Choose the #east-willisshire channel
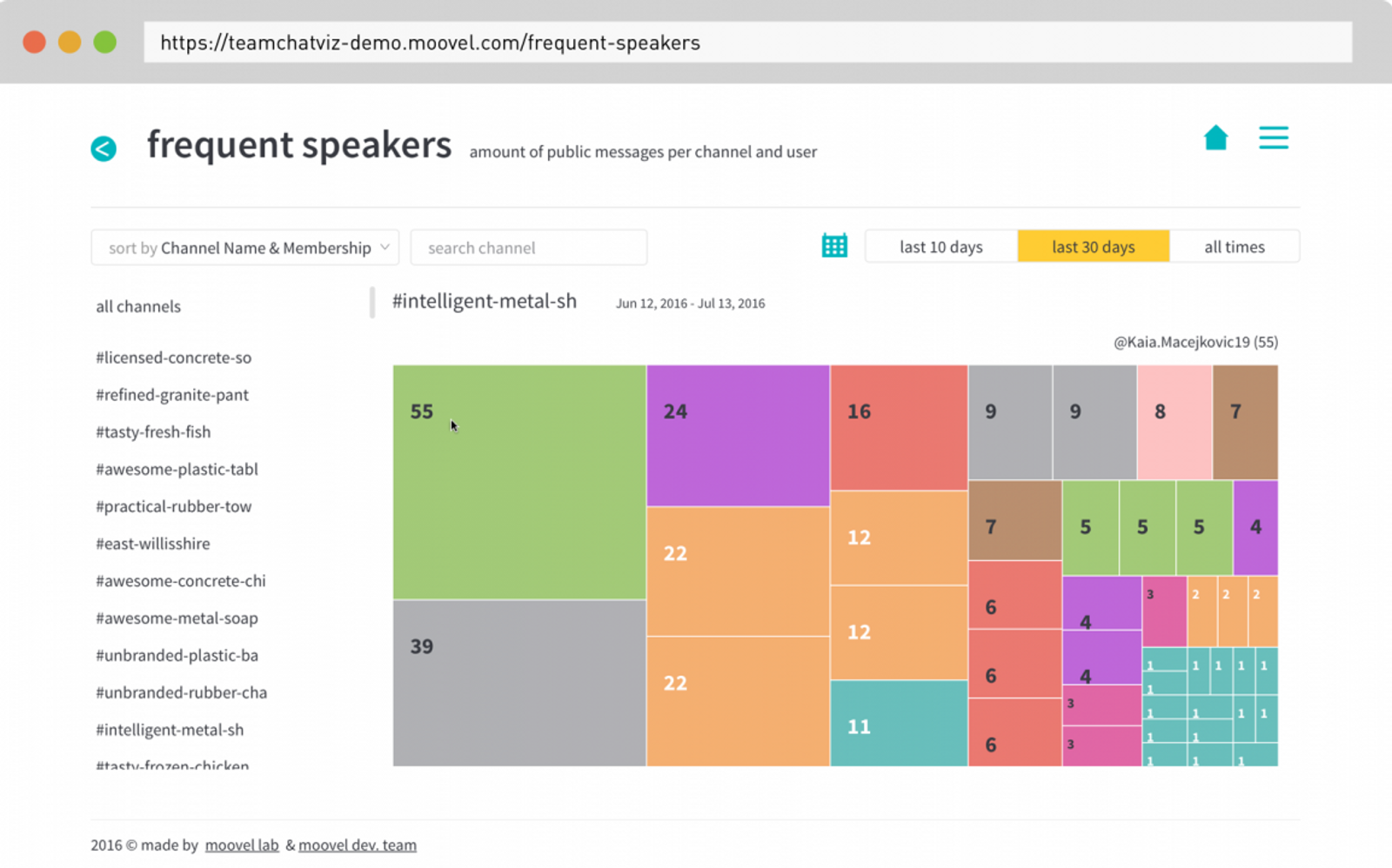The height and width of the screenshot is (868, 1392). [153, 544]
